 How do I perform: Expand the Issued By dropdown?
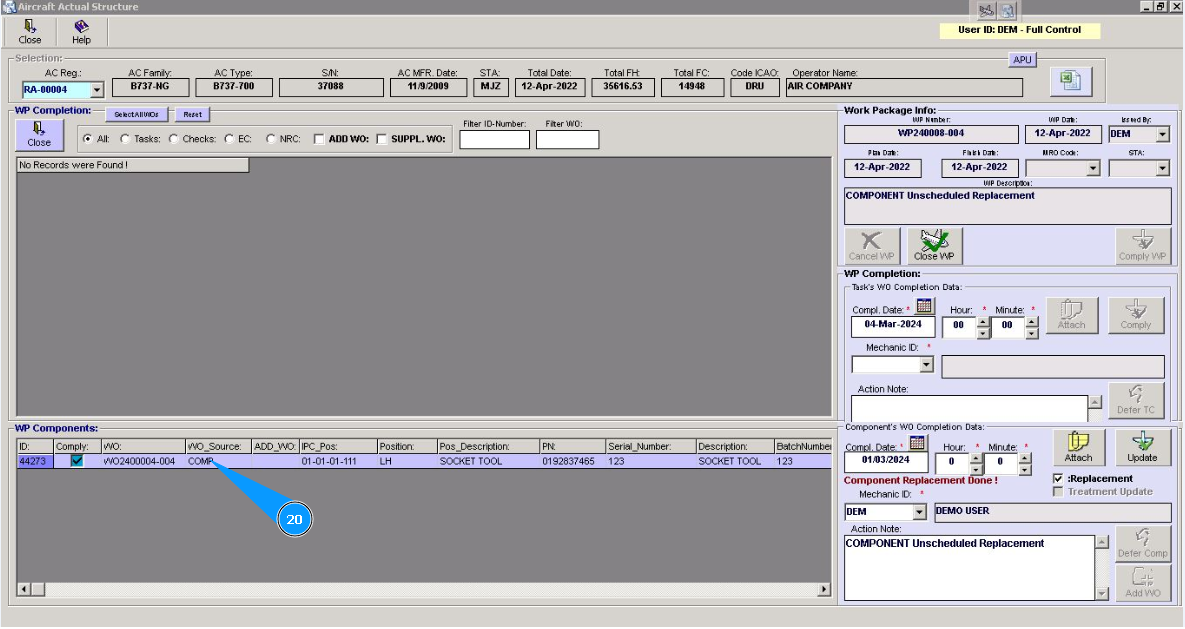[1162, 134]
